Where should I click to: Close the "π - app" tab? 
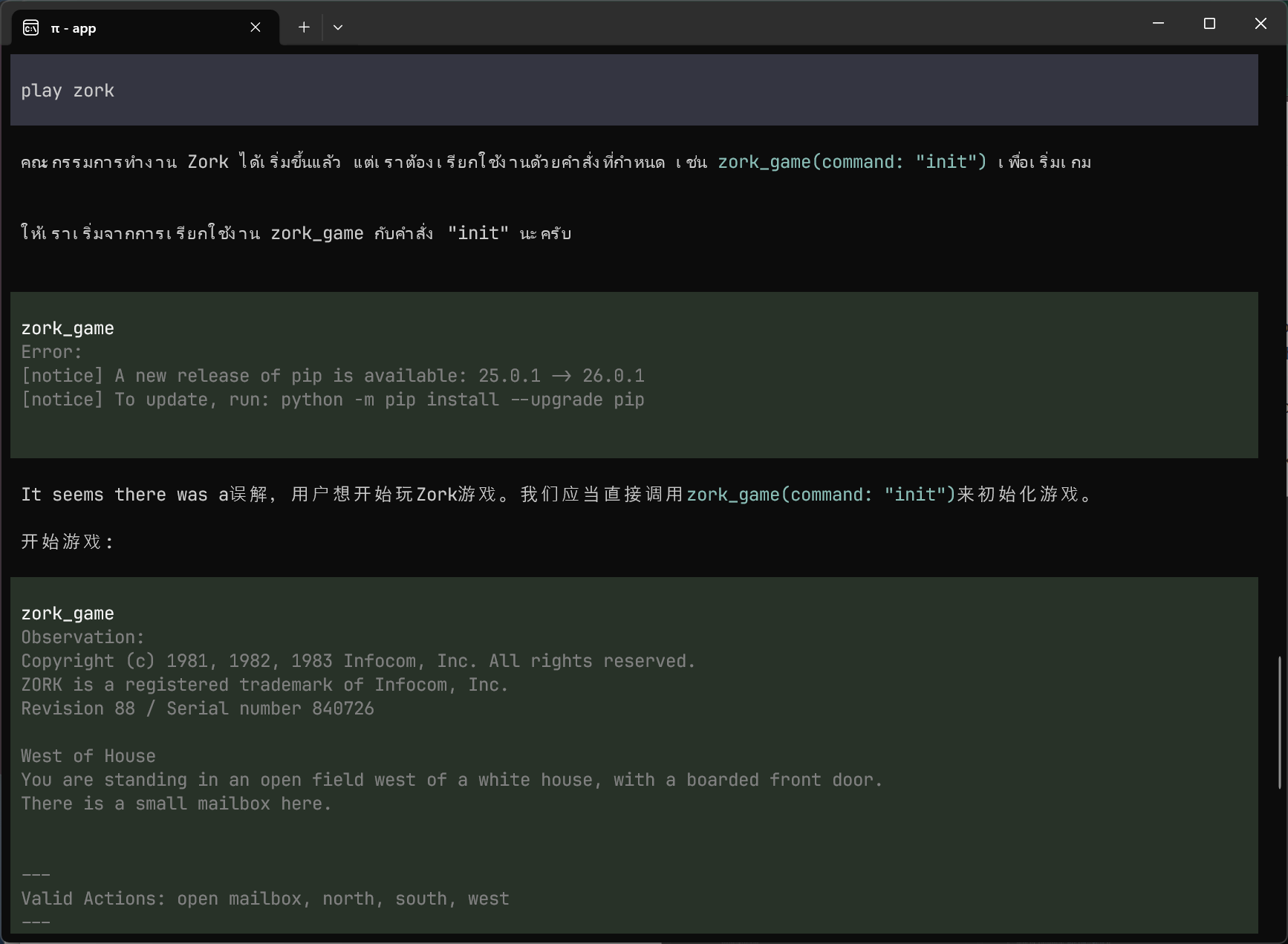click(256, 27)
